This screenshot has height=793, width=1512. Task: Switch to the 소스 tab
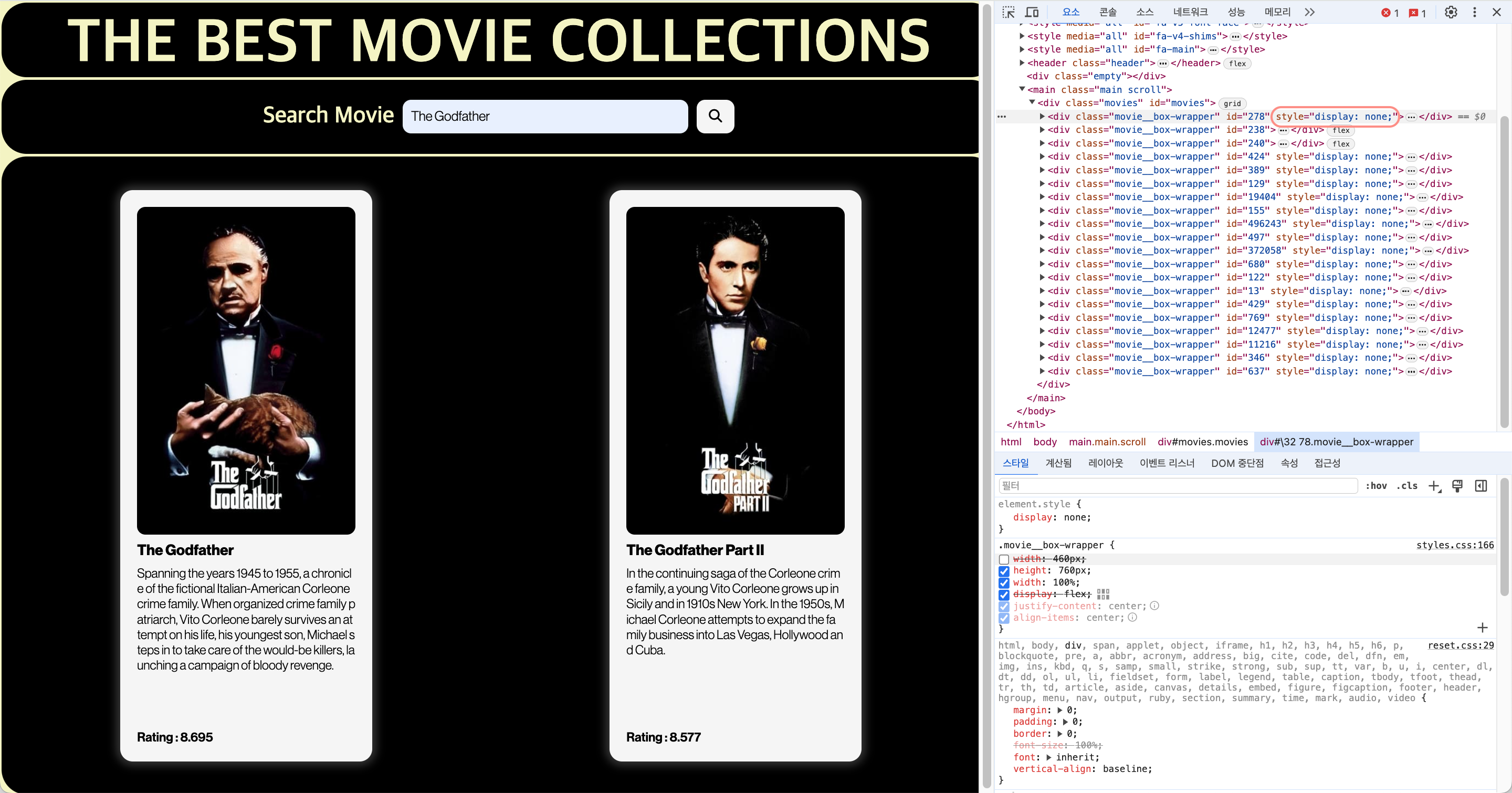click(1144, 12)
